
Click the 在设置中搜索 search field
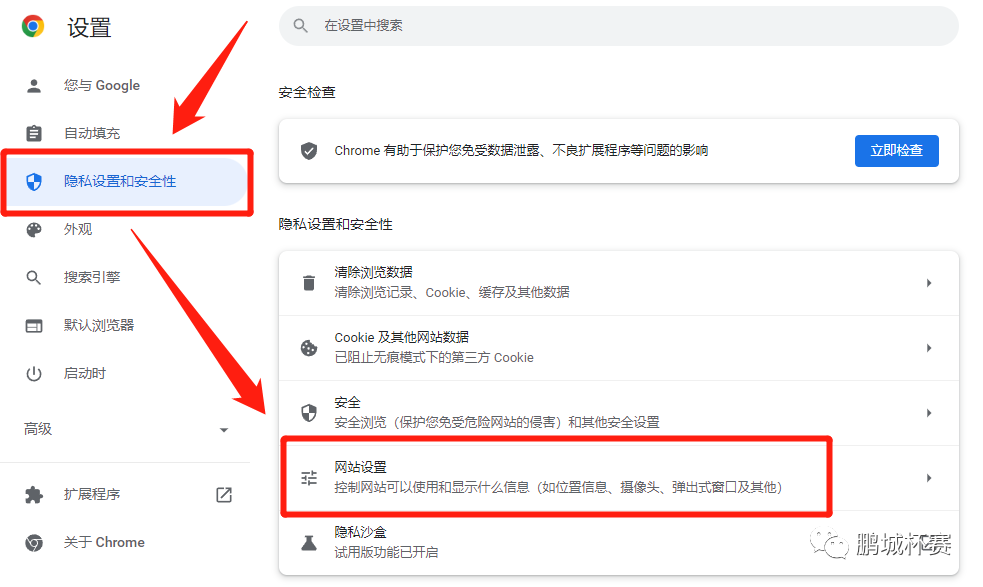[619, 26]
